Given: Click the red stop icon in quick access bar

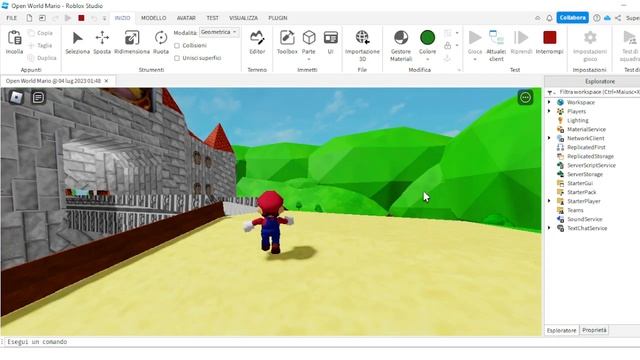Looking at the screenshot, I should point(81,18).
